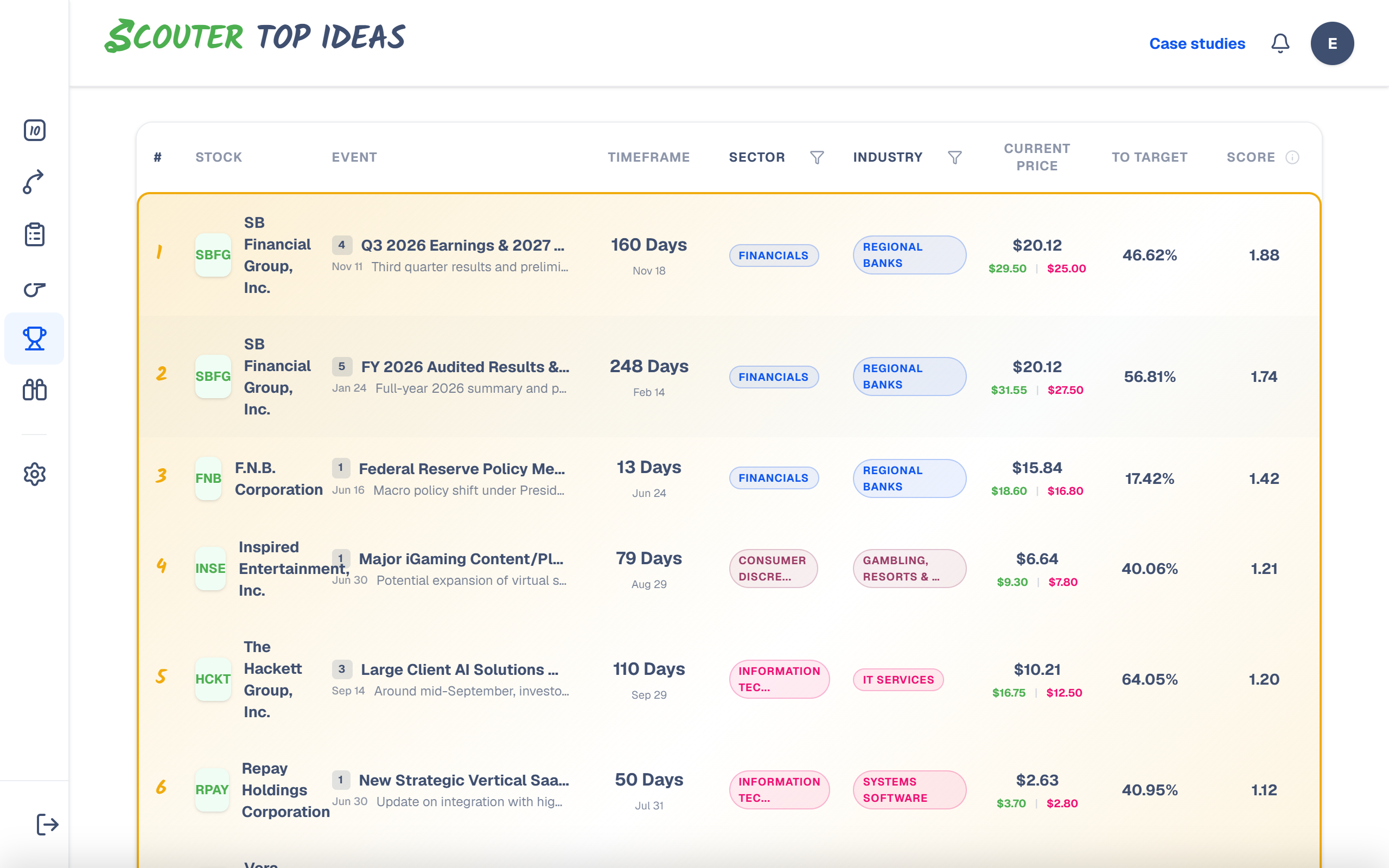Click the FNB ticker badge
This screenshot has height=868, width=1389.
208,478
